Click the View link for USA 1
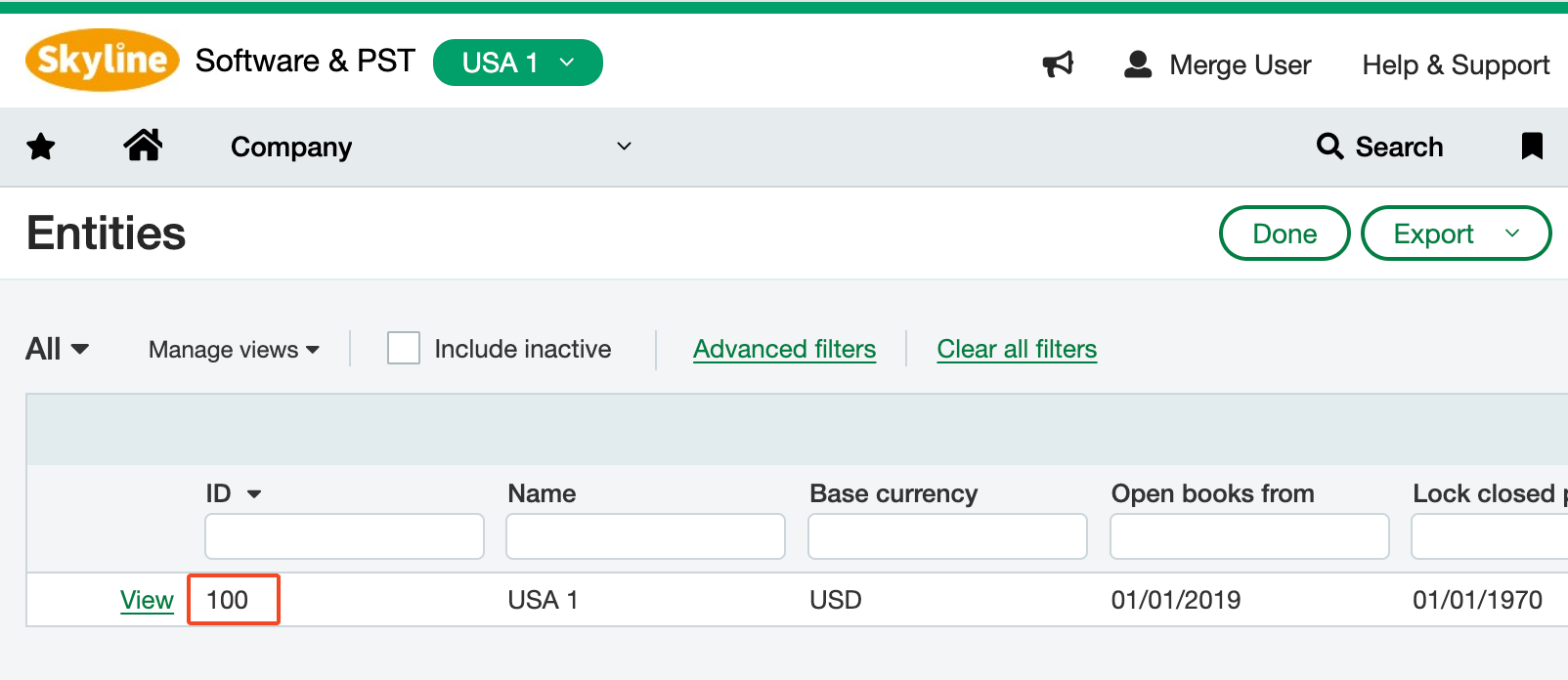 [x=147, y=600]
